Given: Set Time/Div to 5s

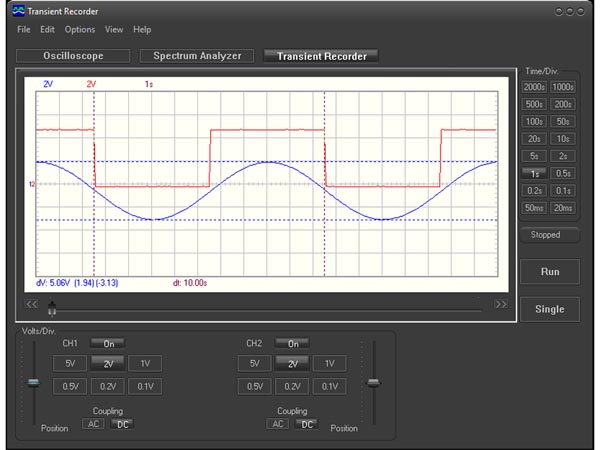Looking at the screenshot, I should tap(534, 156).
